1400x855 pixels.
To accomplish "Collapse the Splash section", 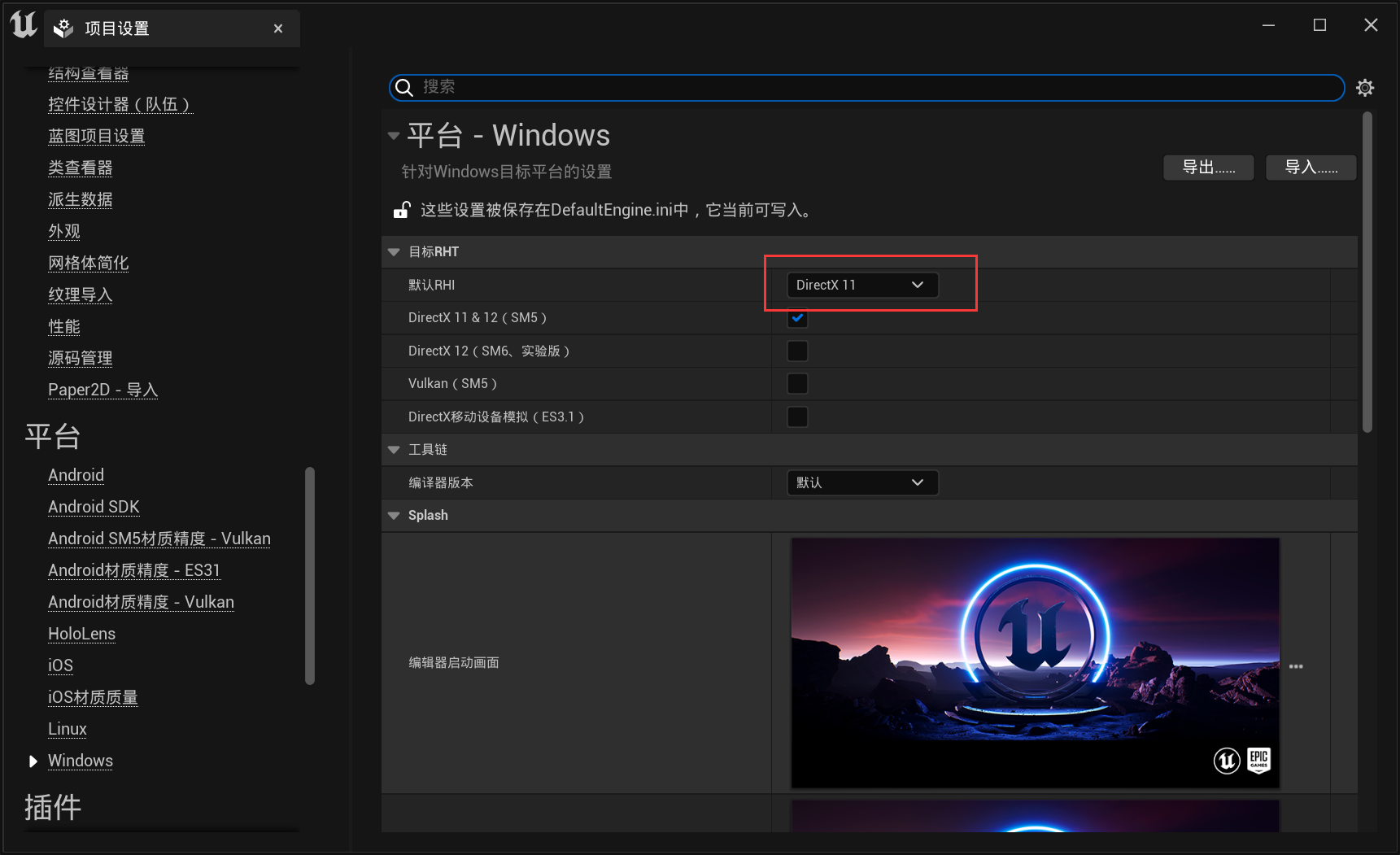I will coord(394,516).
